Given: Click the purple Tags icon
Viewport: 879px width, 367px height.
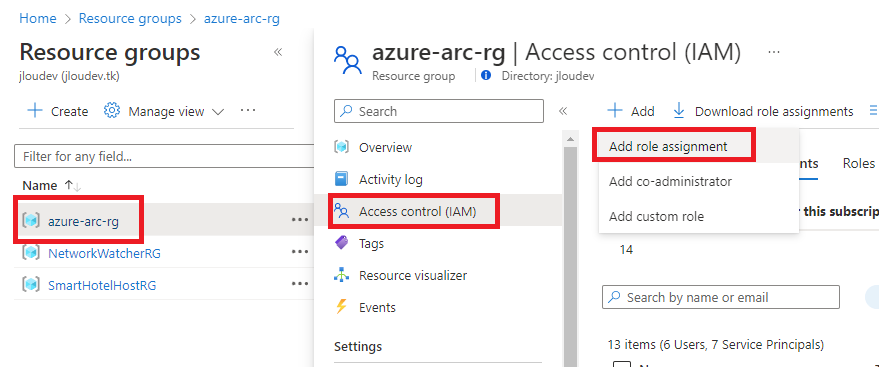Looking at the screenshot, I should pyautogui.click(x=341, y=243).
